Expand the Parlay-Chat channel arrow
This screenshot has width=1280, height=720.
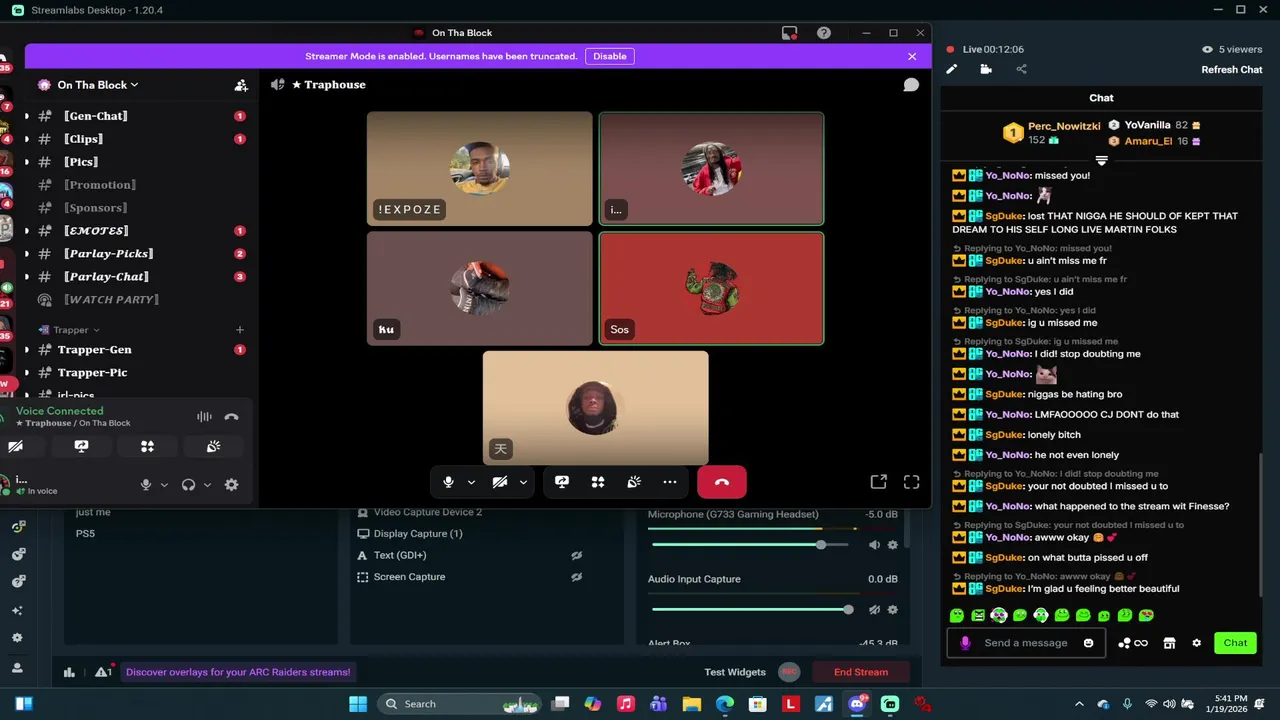tap(27, 277)
